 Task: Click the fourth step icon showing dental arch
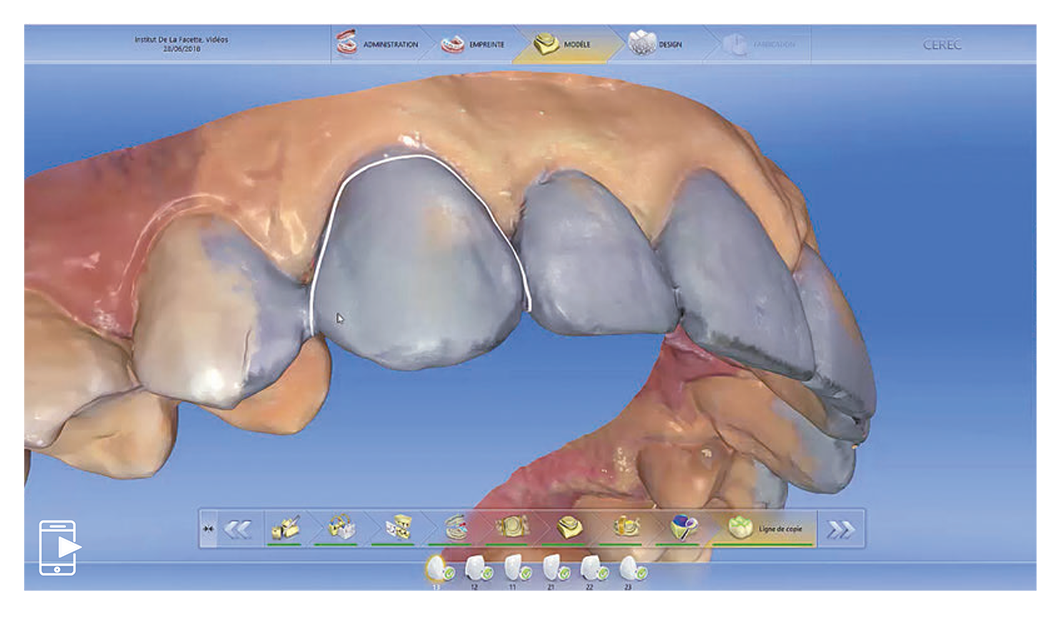(456, 528)
